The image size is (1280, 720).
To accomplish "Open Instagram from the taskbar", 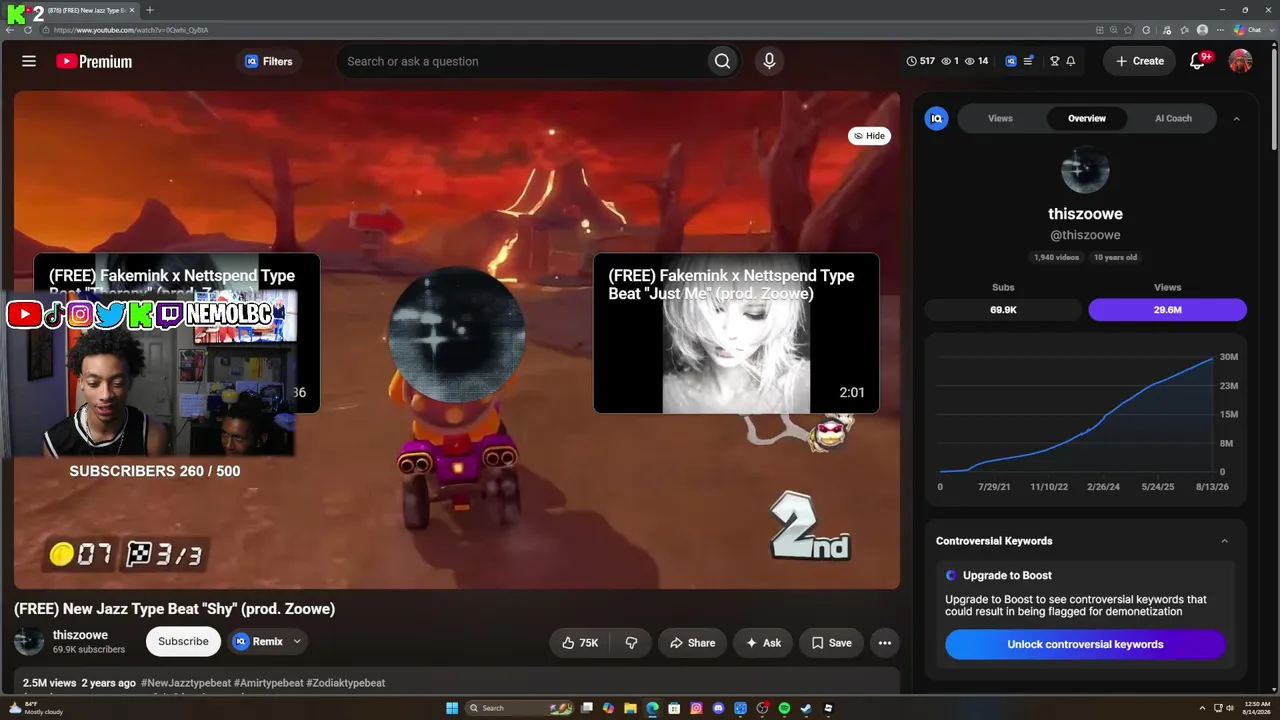I will pyautogui.click(x=696, y=708).
